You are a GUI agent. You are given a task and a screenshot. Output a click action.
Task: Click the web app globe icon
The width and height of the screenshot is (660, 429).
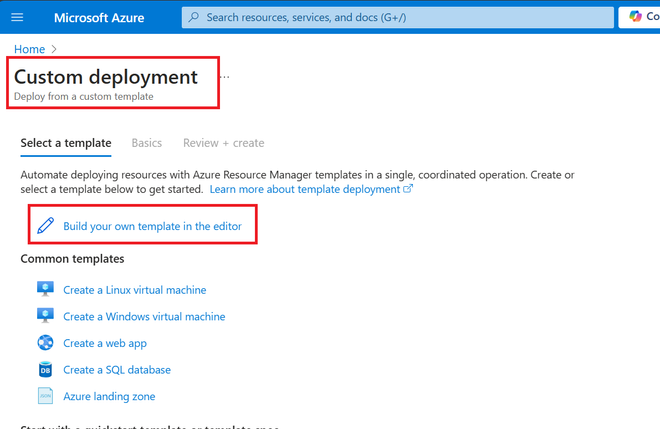45,343
